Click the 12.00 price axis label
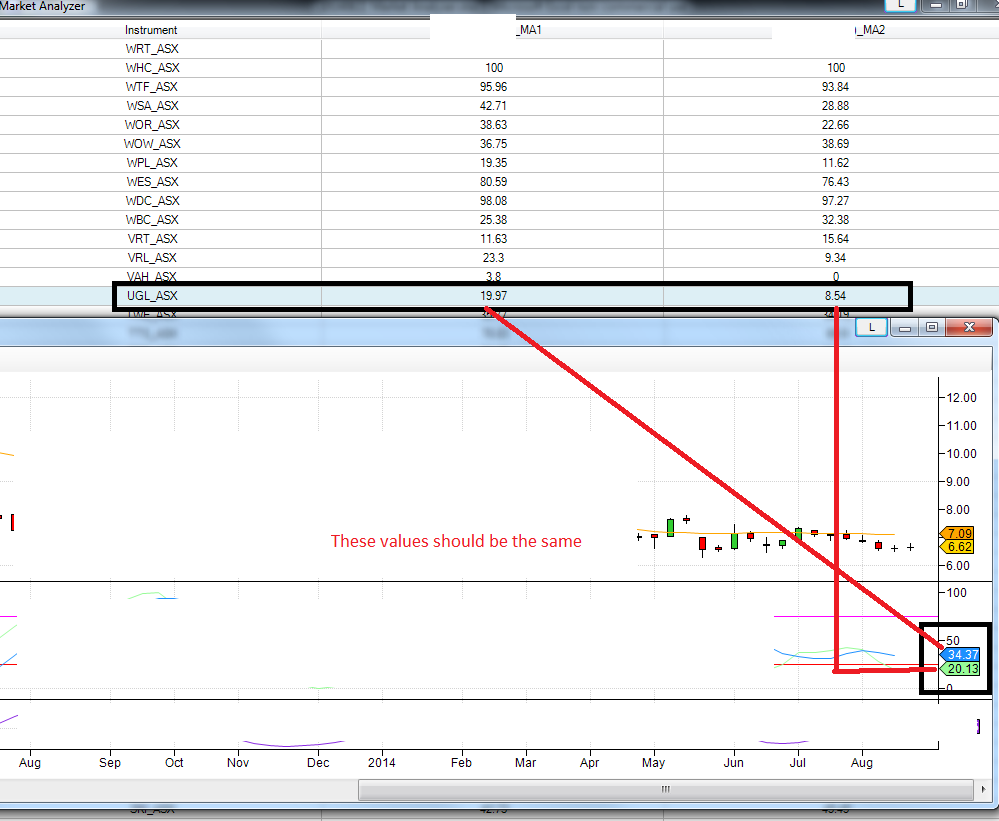This screenshot has height=821, width=999. click(x=961, y=398)
